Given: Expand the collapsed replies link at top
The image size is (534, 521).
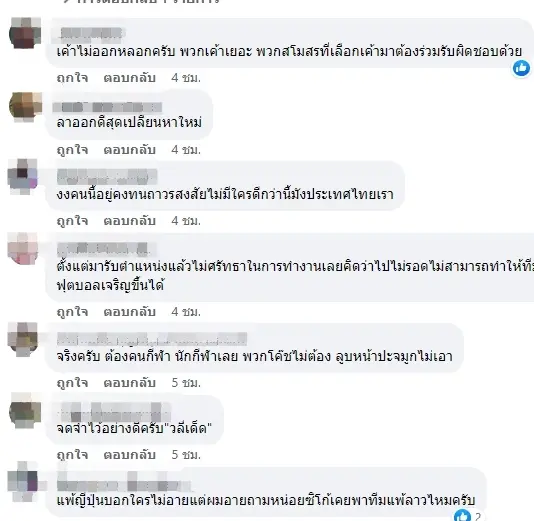Looking at the screenshot, I should pyautogui.click(x=140, y=1).
